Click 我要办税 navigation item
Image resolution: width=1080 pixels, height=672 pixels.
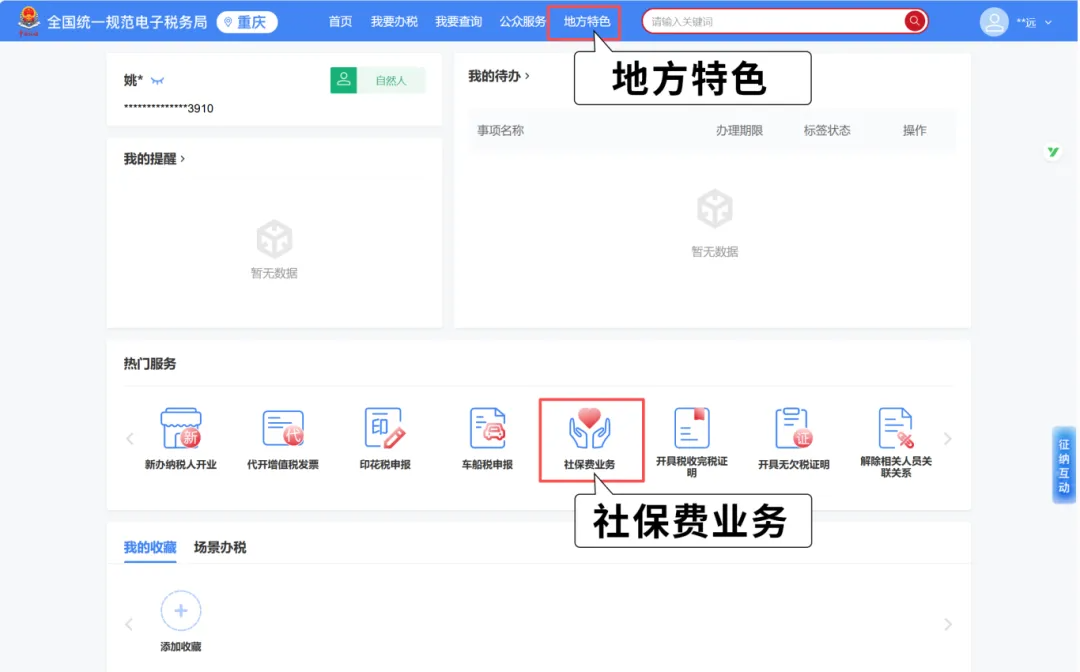pos(394,22)
